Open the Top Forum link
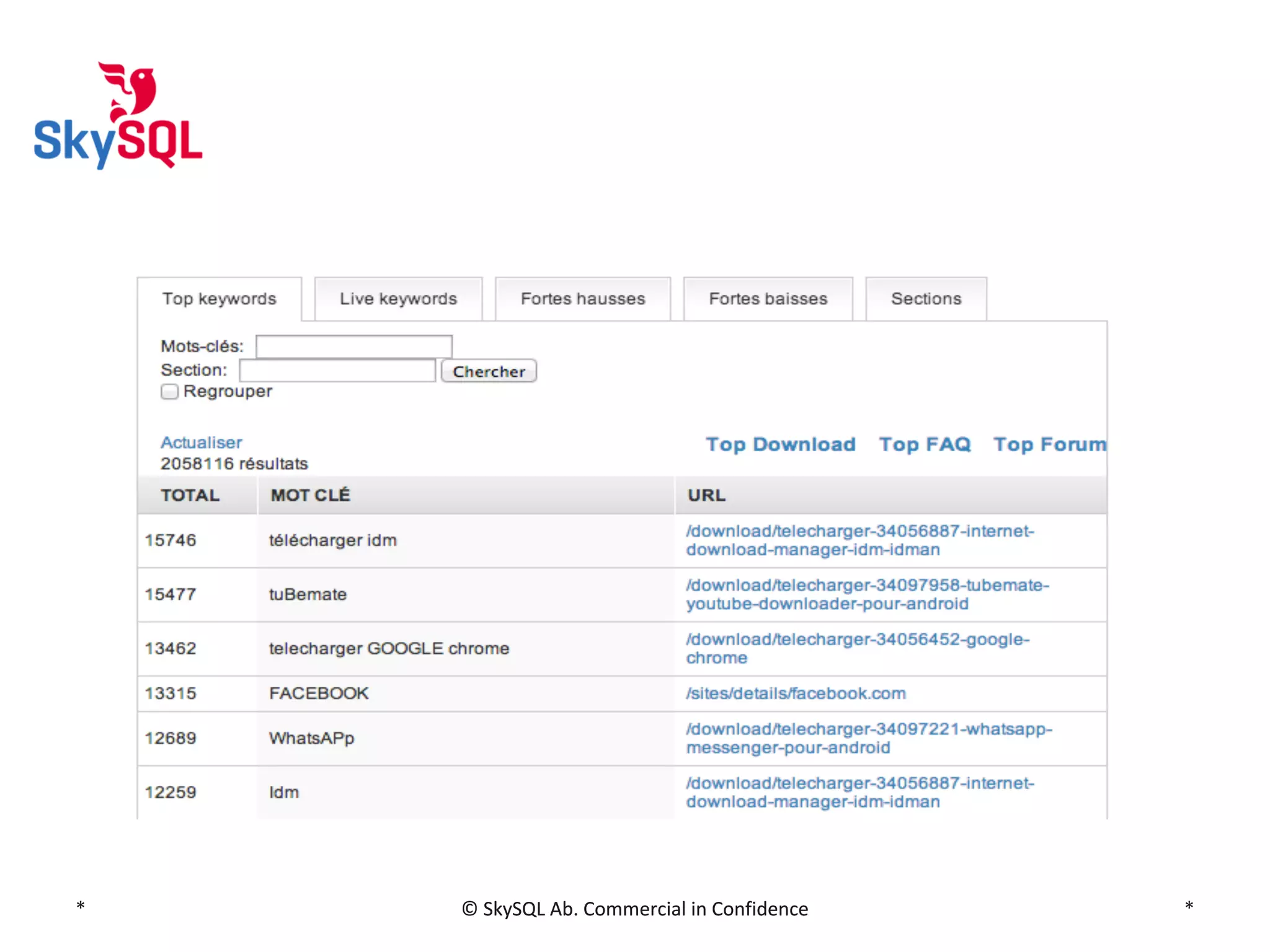The width and height of the screenshot is (1270, 952). [x=1049, y=444]
